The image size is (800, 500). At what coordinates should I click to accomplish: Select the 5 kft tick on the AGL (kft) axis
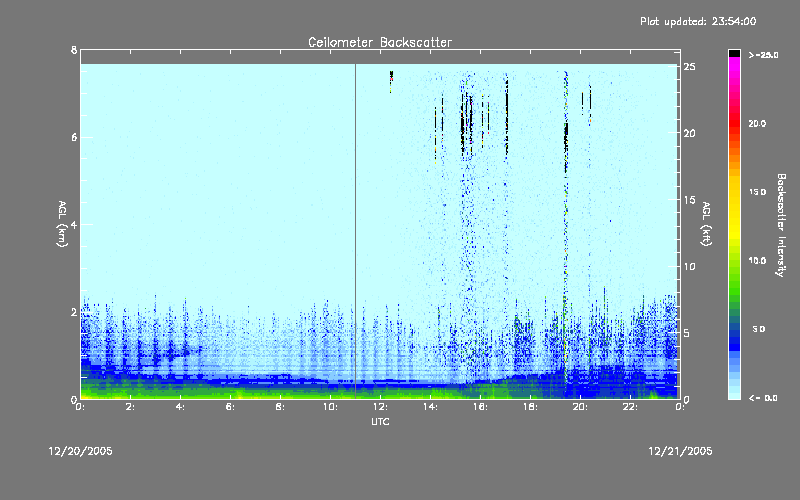tap(687, 333)
